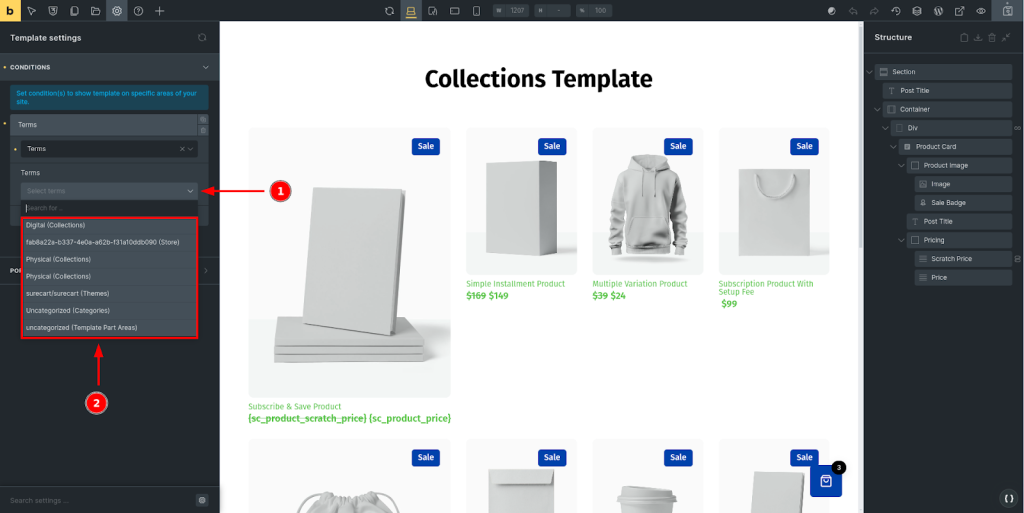Toggle the template settings gear

click(x=117, y=10)
